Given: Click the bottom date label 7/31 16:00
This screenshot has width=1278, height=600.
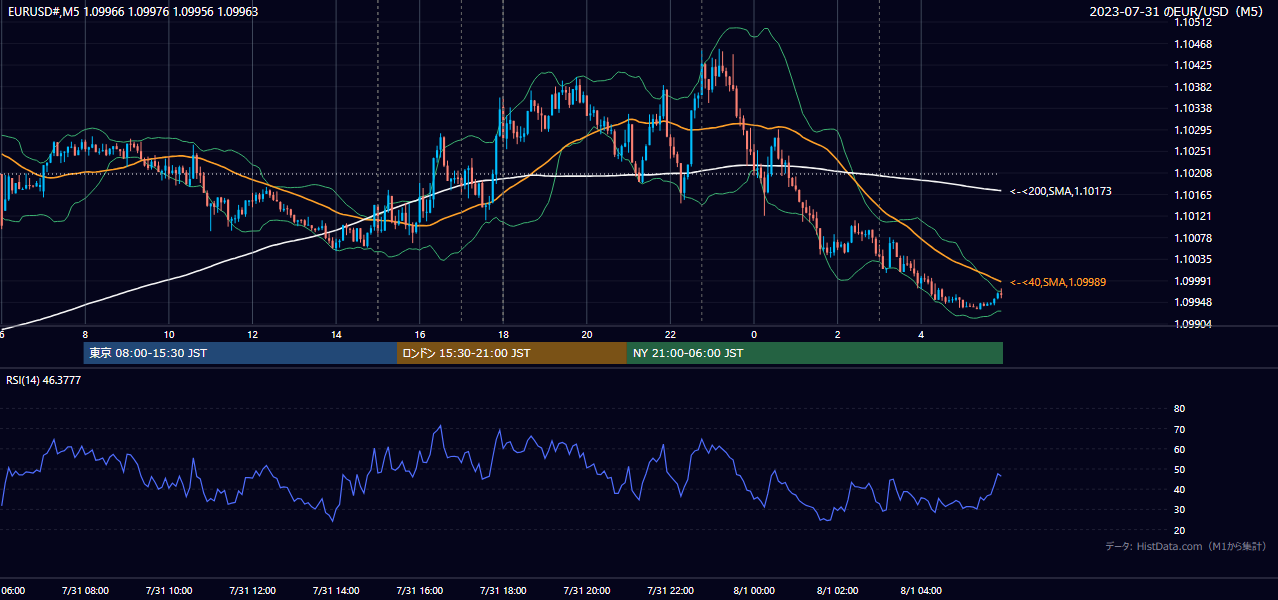Looking at the screenshot, I should [x=419, y=591].
